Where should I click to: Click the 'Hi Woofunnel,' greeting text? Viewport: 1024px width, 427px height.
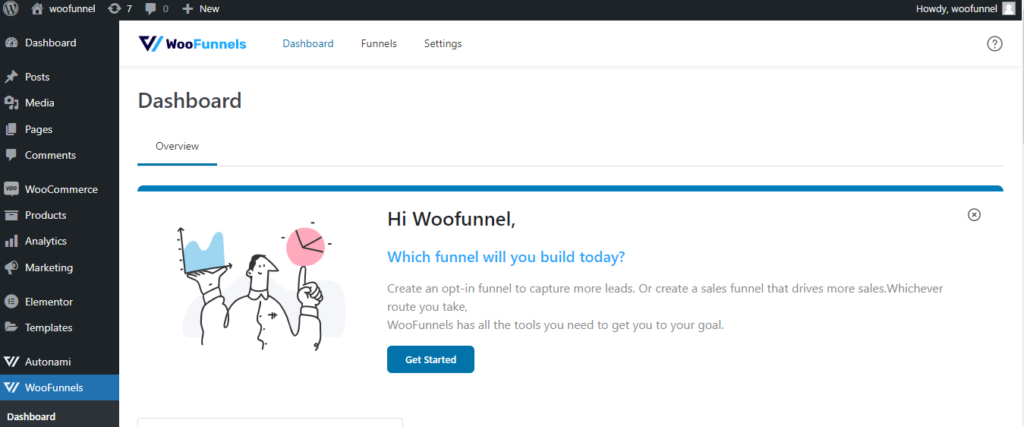coord(451,219)
